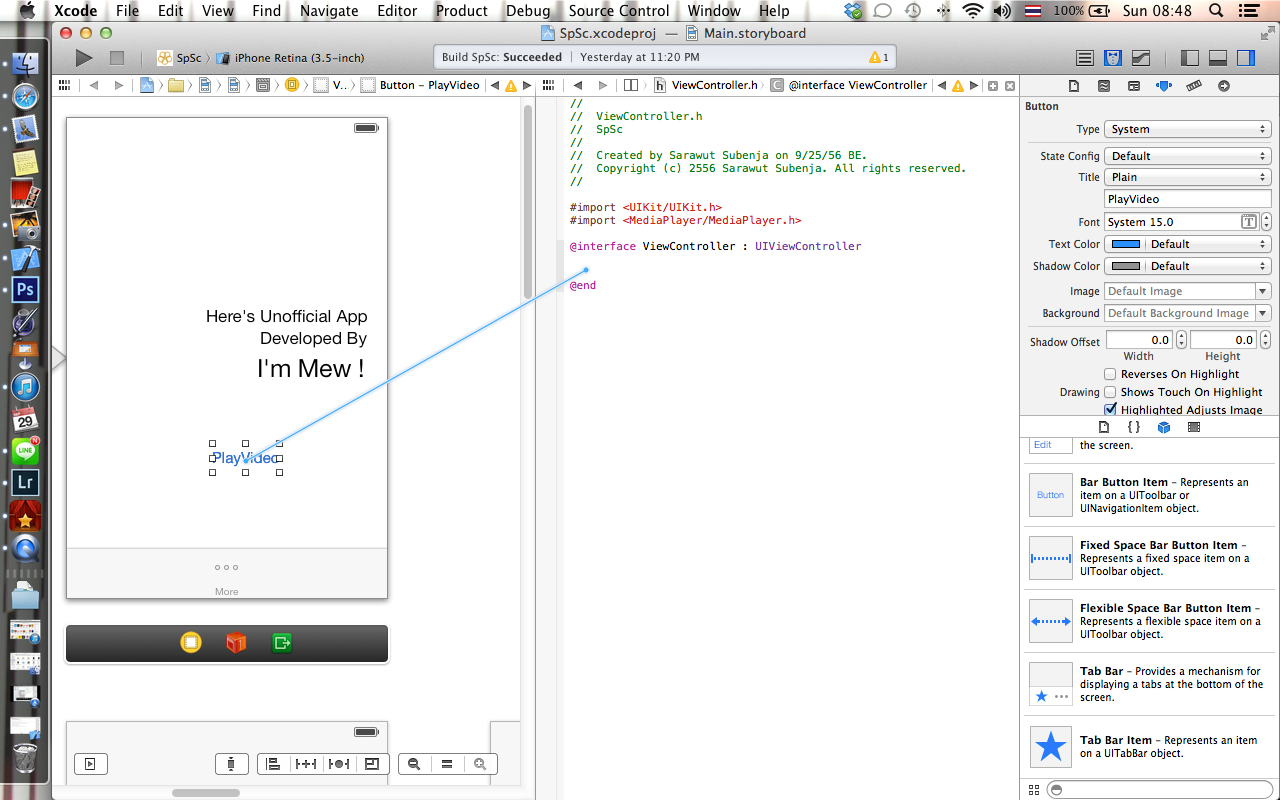
Task: Show the Standard editor
Action: [1084, 58]
